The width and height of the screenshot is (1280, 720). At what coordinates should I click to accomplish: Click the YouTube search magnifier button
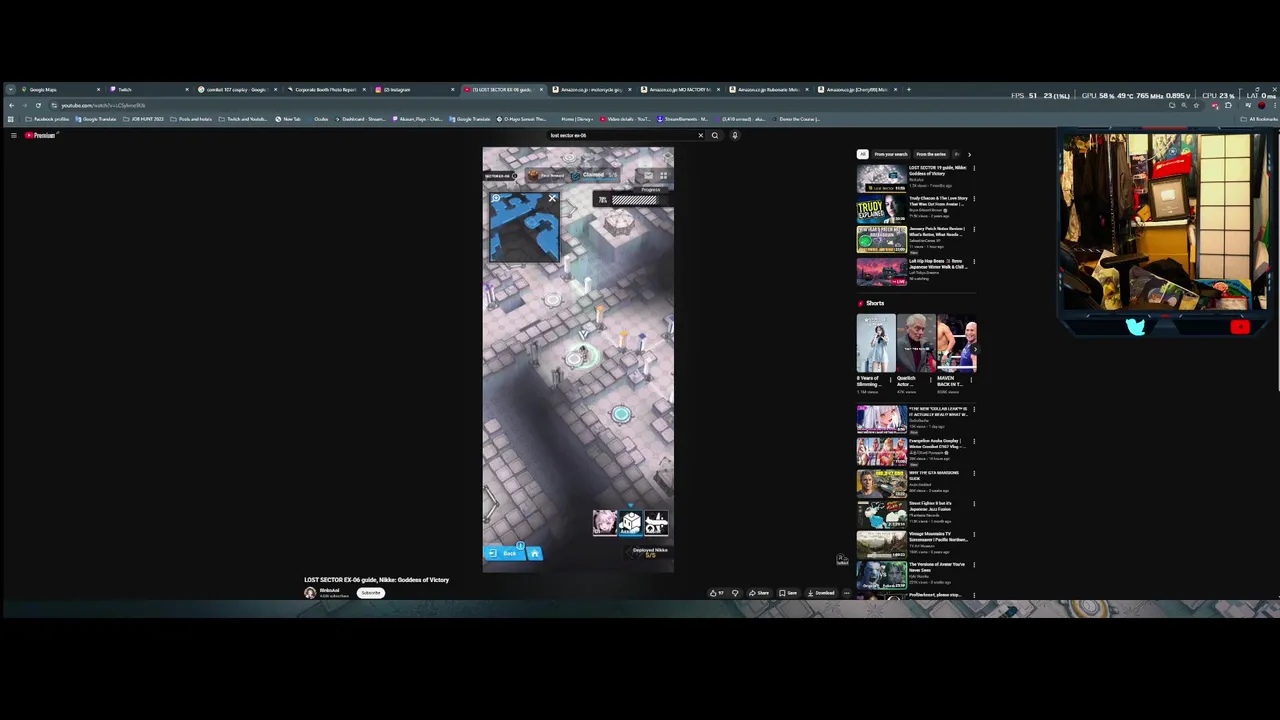[714, 135]
